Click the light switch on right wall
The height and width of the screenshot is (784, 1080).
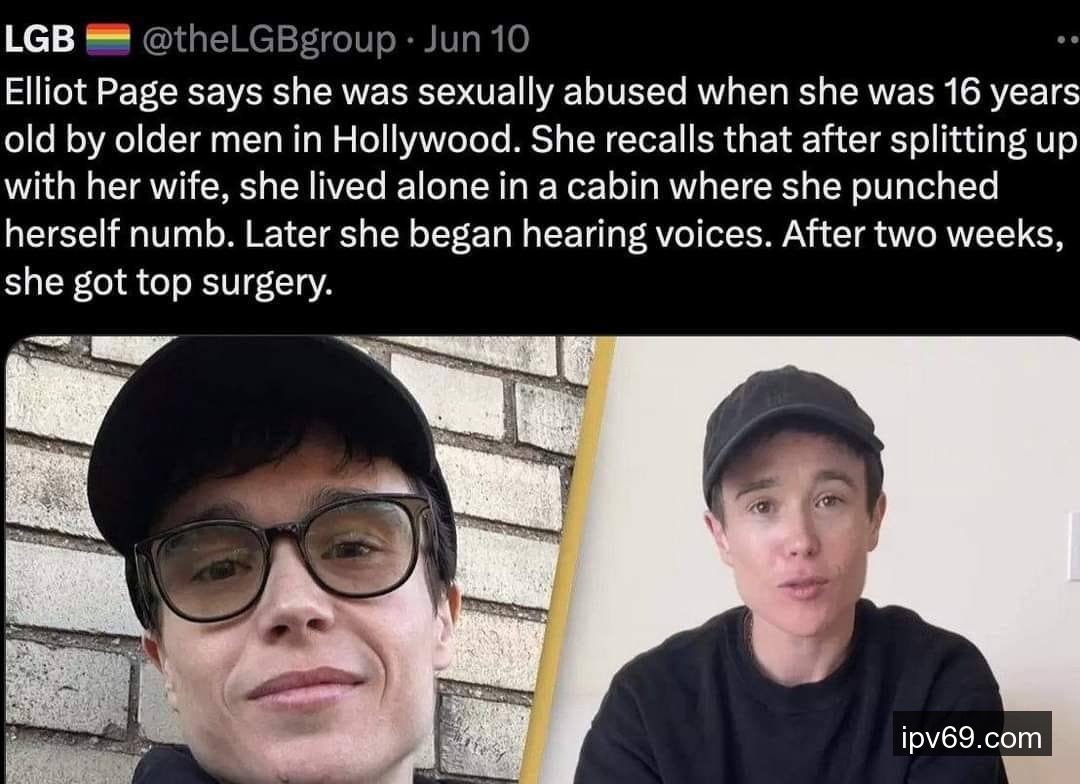click(x=1074, y=544)
